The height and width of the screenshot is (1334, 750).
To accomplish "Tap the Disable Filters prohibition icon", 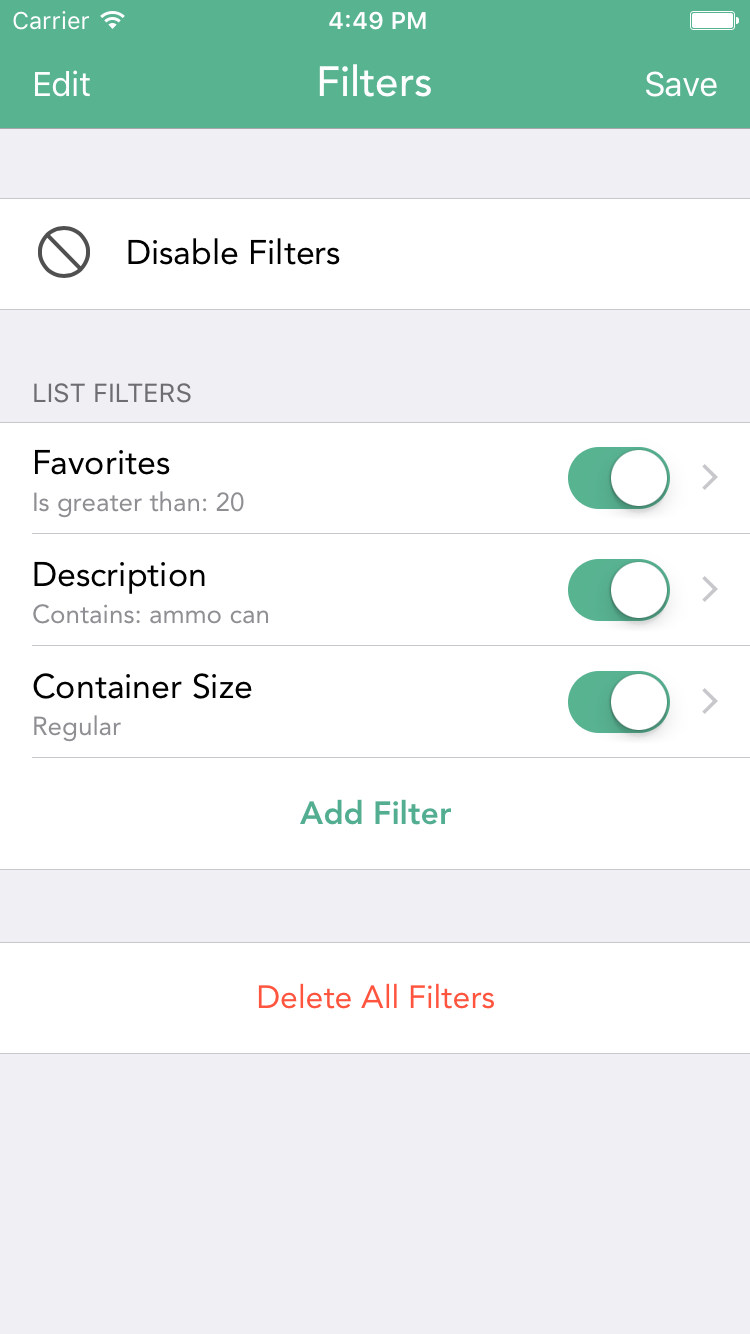I will coord(64,253).
